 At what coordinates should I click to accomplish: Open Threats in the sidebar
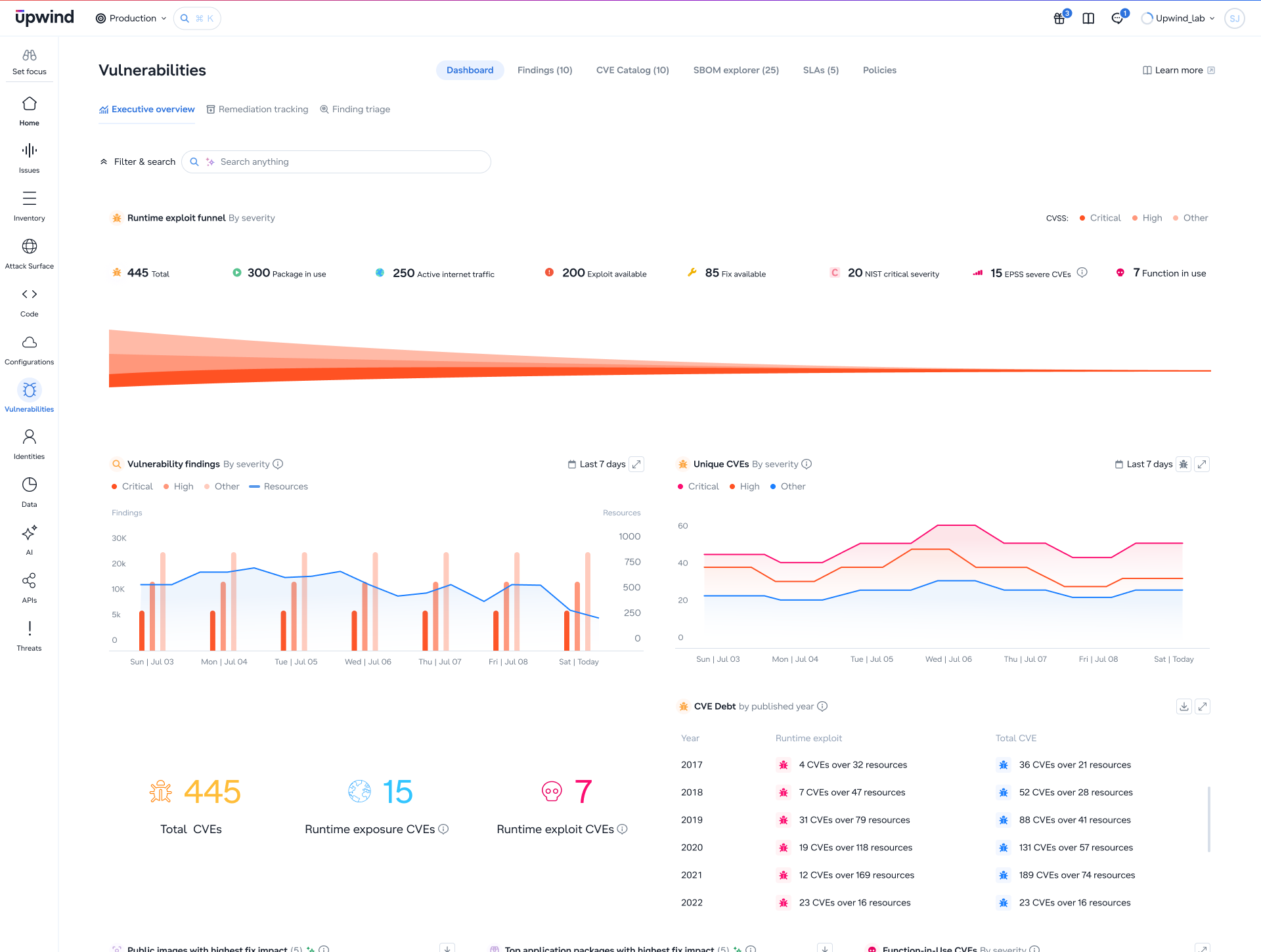(30, 636)
